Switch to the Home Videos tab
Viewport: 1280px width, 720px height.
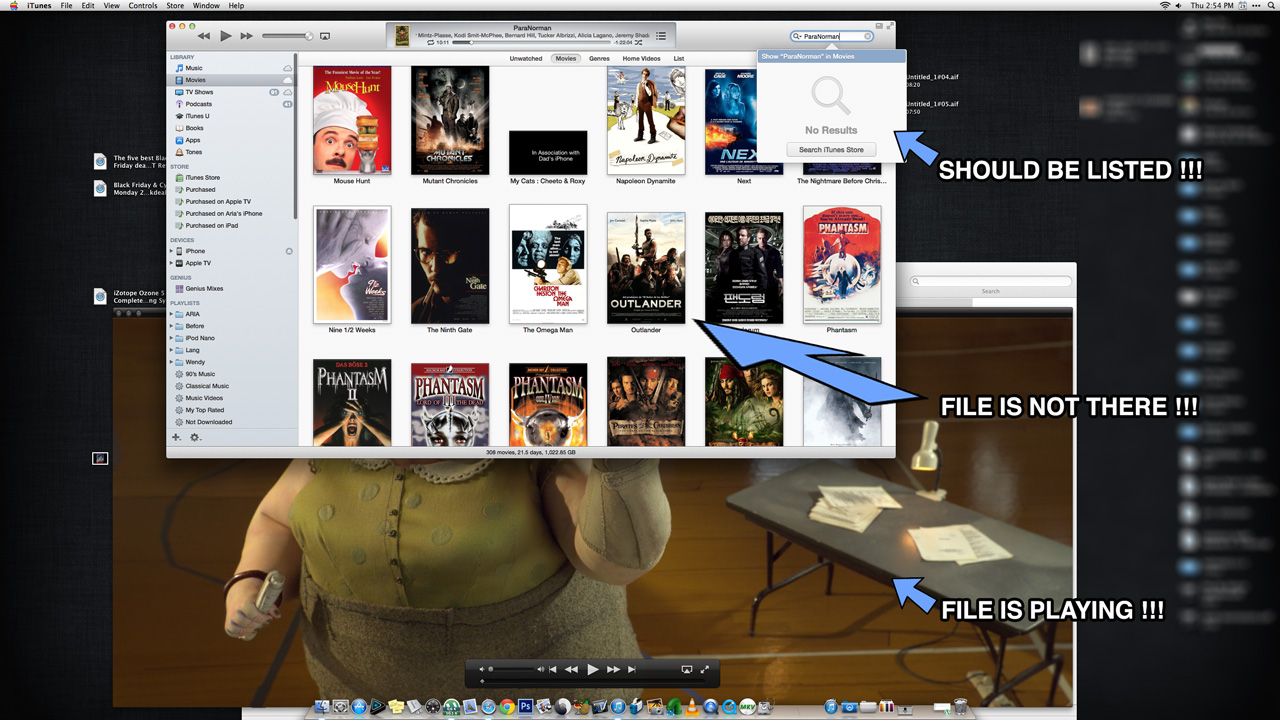641,59
